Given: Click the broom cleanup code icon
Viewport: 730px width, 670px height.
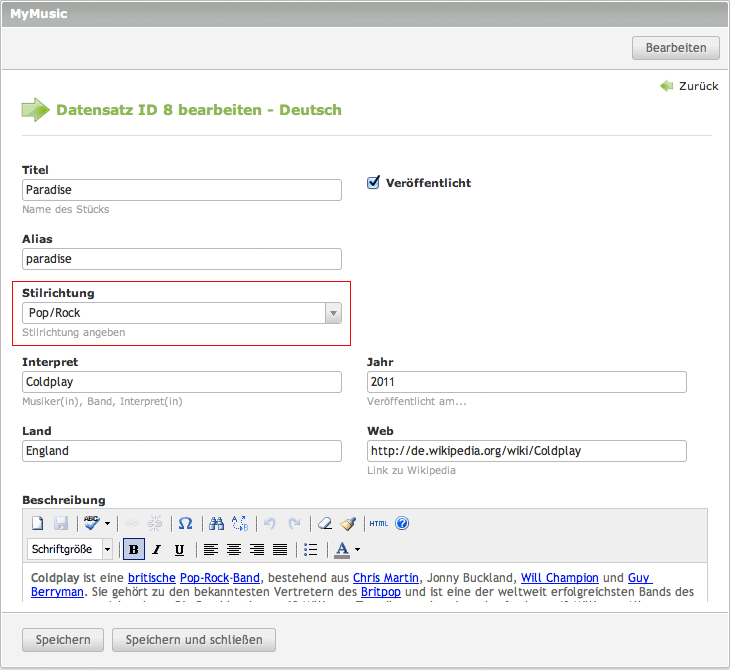Looking at the screenshot, I should (348, 523).
